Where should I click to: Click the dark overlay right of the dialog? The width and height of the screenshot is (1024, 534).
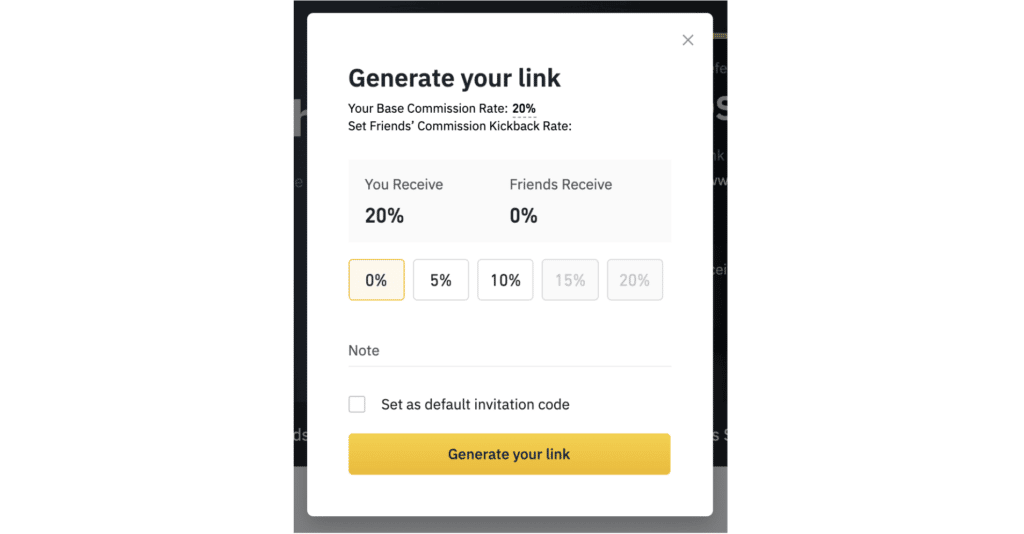tap(720, 250)
